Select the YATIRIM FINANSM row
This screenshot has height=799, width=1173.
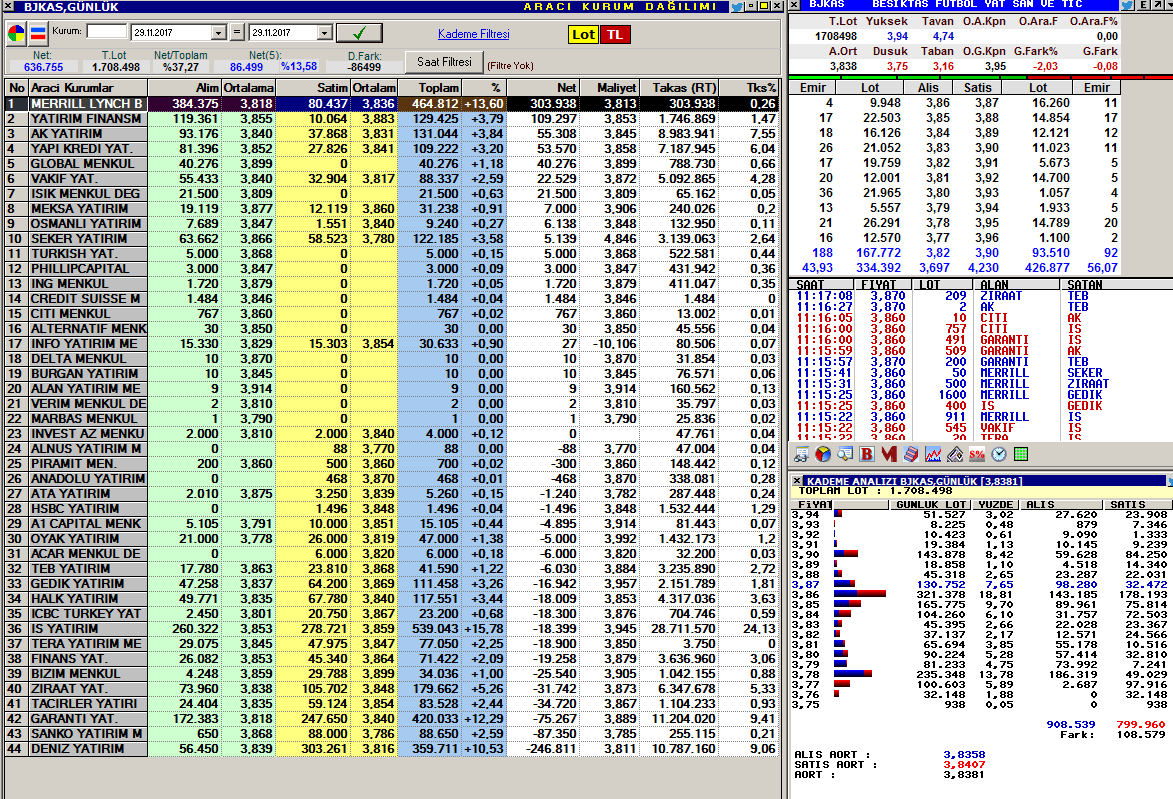[x=391, y=119]
